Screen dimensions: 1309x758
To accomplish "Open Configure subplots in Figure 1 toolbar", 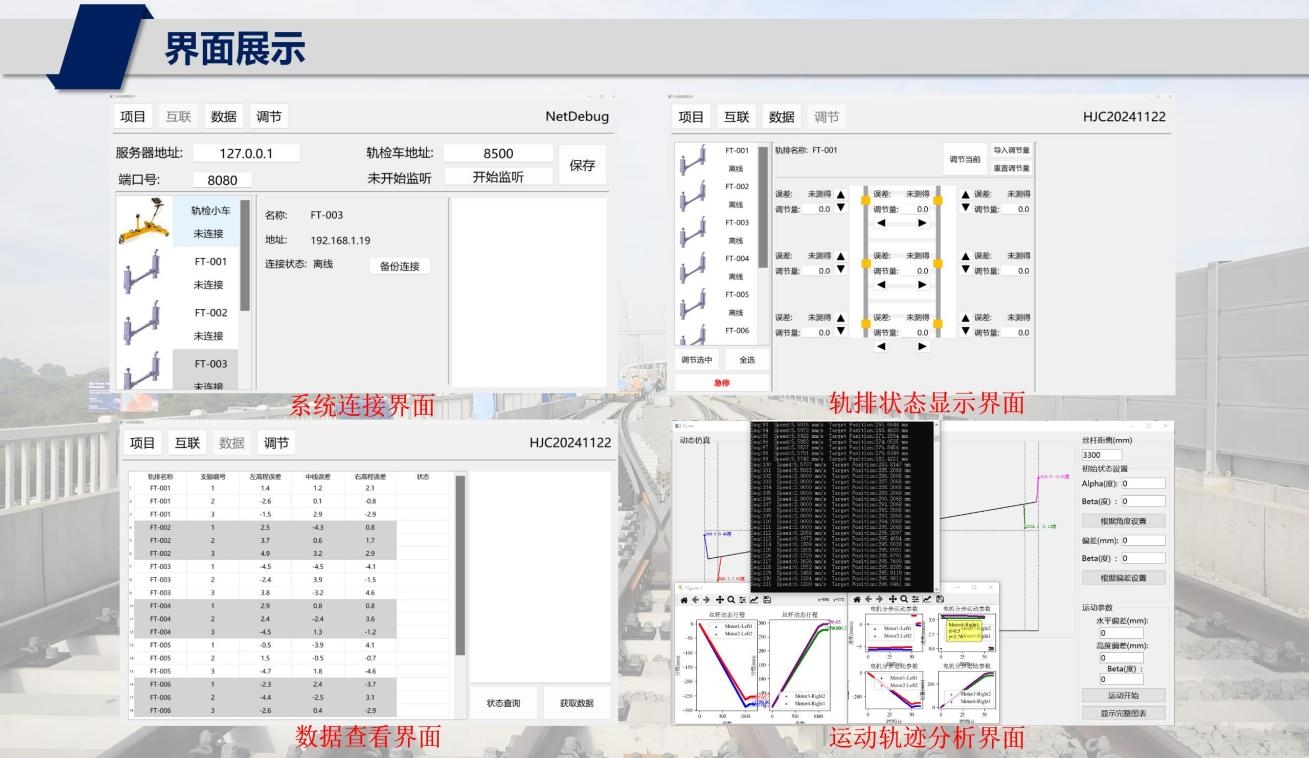I will point(742,600).
